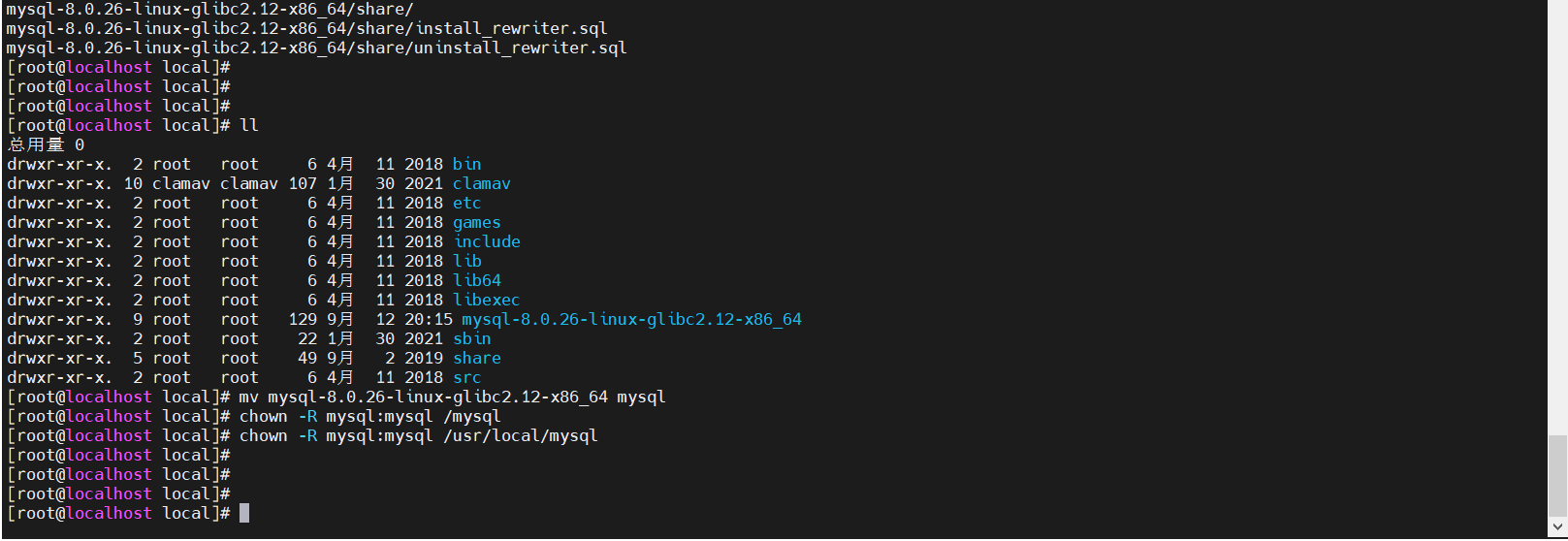The image size is (1568, 541).
Task: Click the bin directory entry
Action: pyautogui.click(x=466, y=164)
